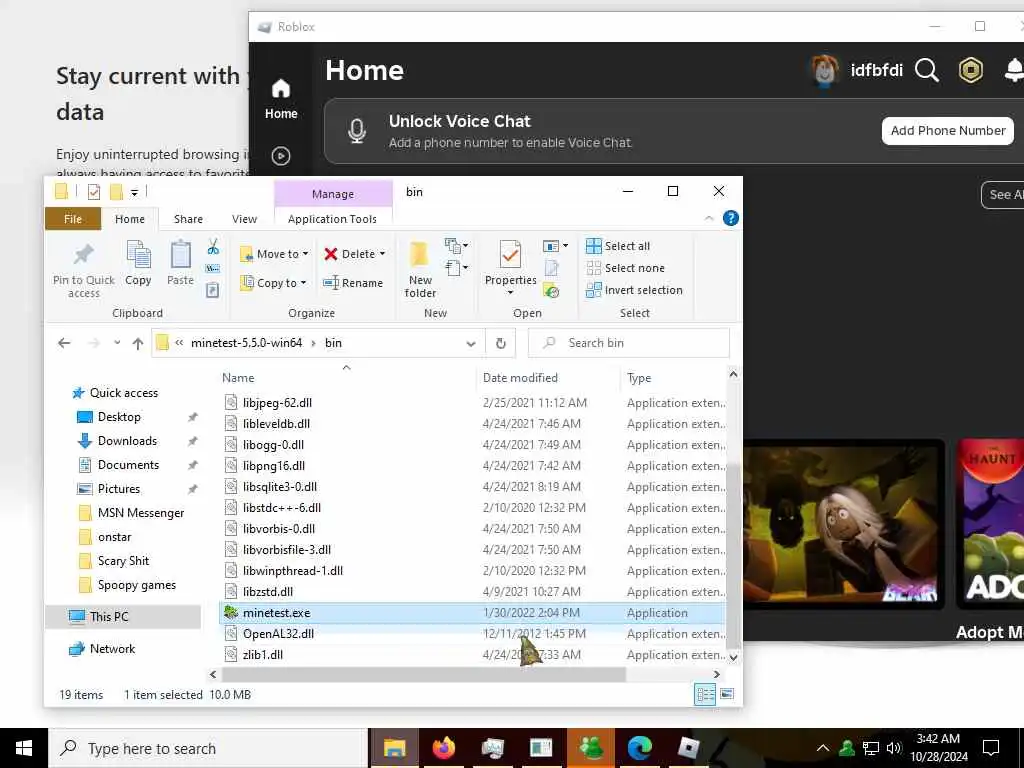
Task: Open the Copy to dropdown
Action: pos(273,283)
